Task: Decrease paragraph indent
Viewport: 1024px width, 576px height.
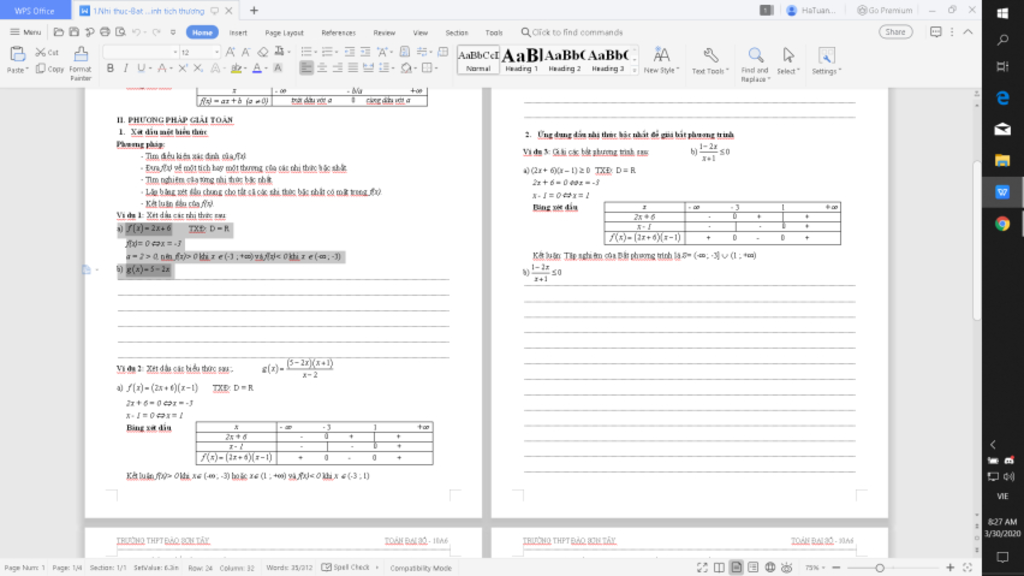Action: click(x=350, y=52)
